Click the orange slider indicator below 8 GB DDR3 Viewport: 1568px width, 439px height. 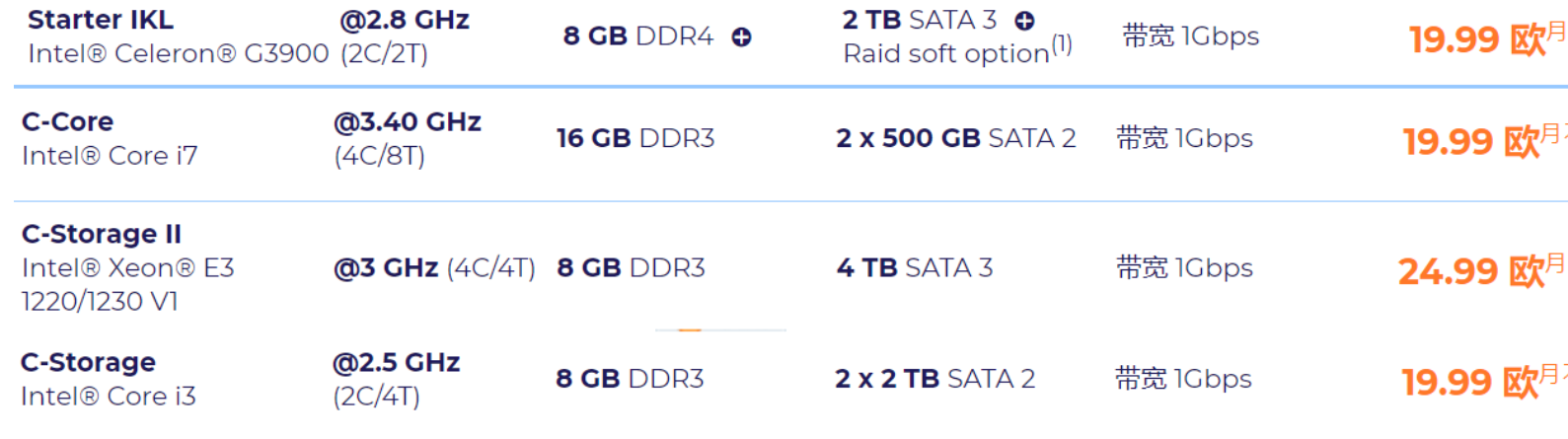point(690,329)
